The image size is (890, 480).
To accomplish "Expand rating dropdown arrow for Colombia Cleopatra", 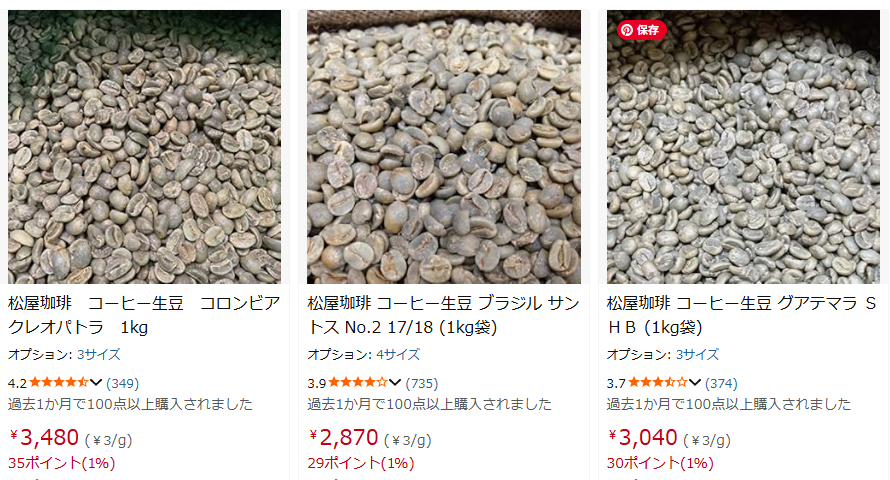I will pyautogui.click(x=96, y=382).
